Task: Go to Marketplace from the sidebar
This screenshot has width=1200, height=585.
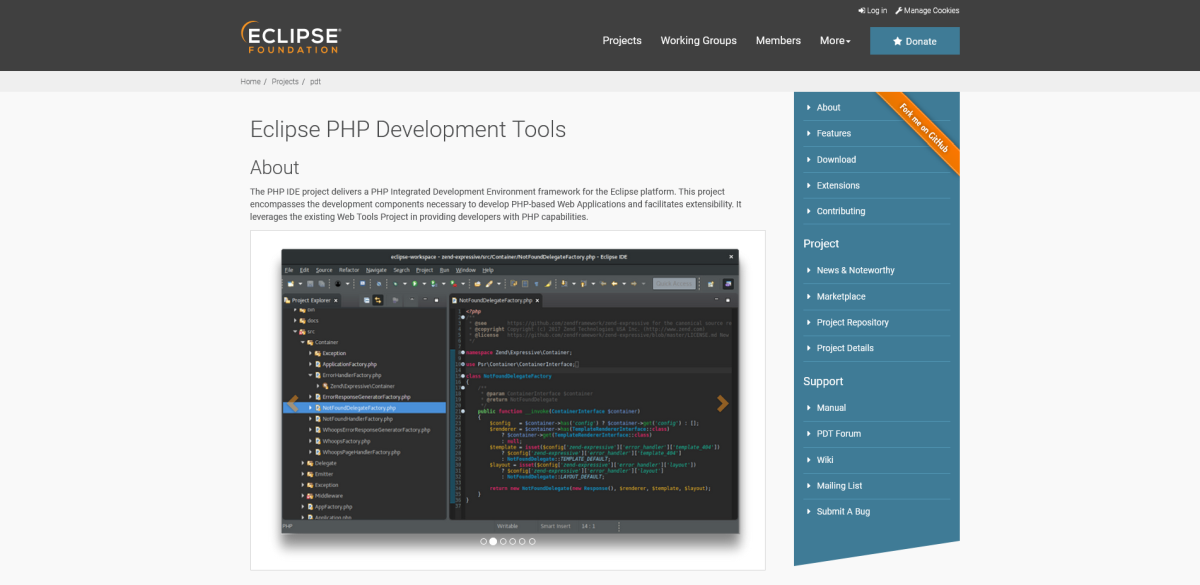Action: [x=841, y=296]
